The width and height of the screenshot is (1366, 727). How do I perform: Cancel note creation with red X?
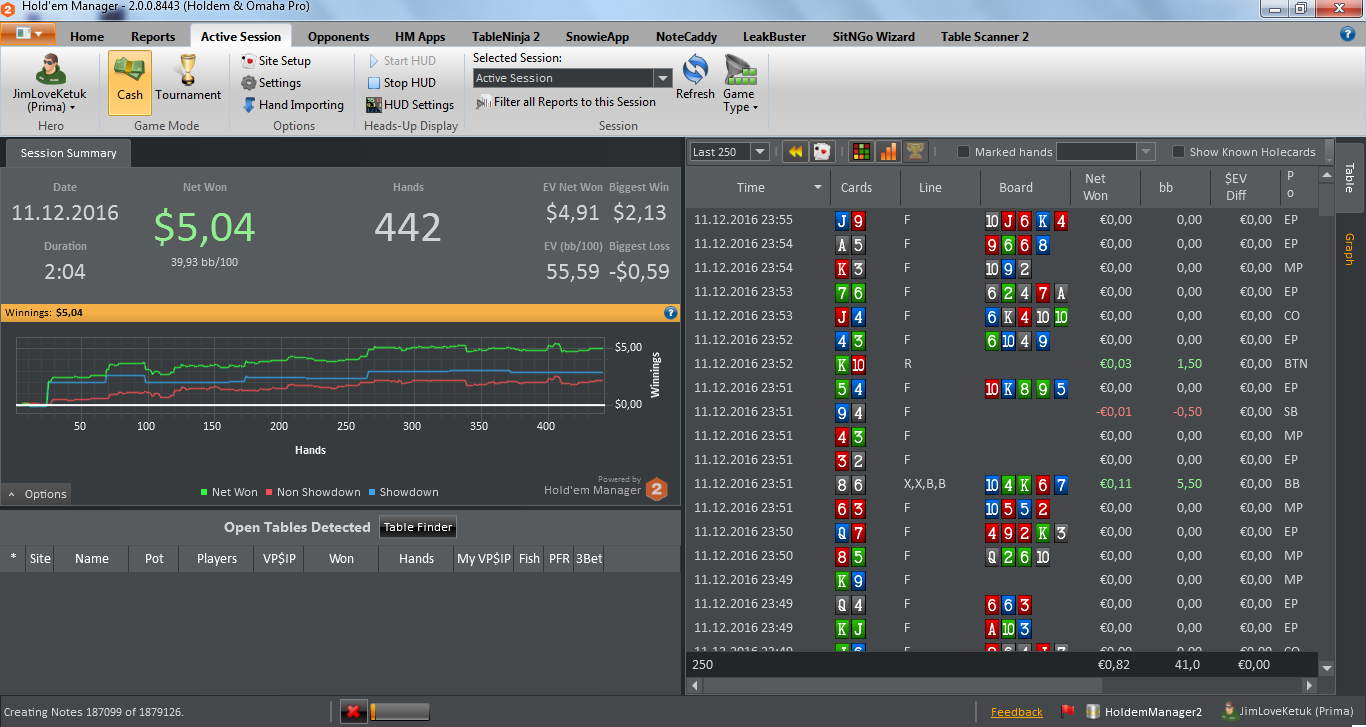pyautogui.click(x=352, y=712)
